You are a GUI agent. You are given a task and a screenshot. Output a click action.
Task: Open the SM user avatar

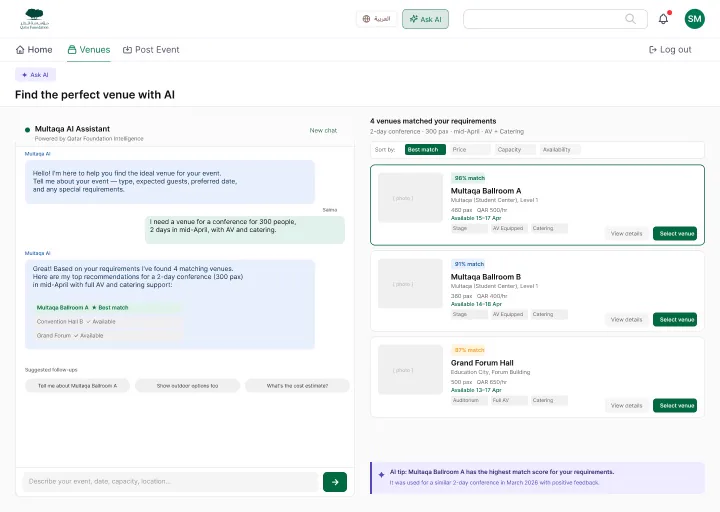pyautogui.click(x=694, y=19)
